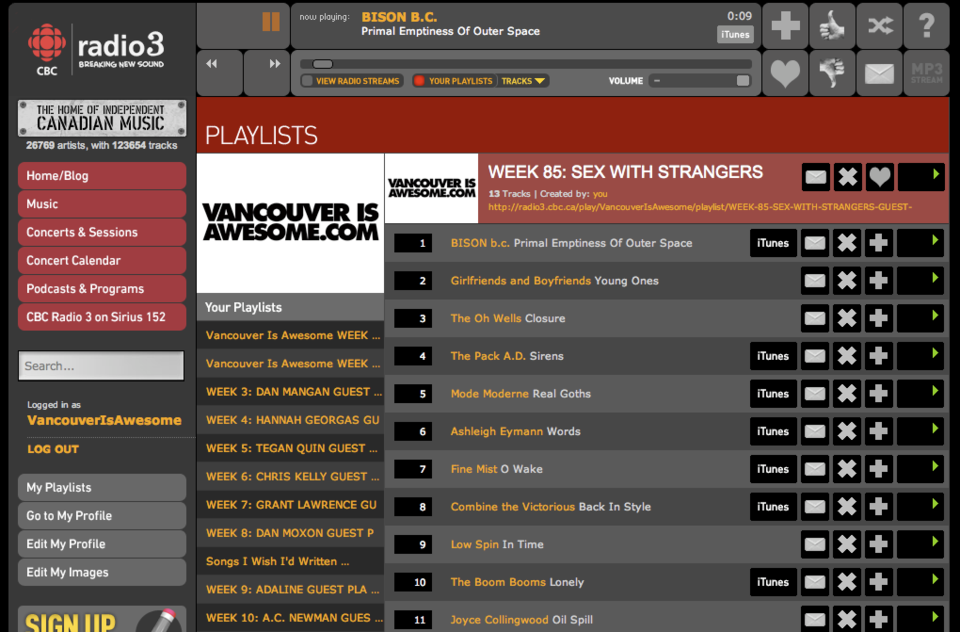Open the Home/Blog section
Image resolution: width=960 pixels, height=632 pixels.
pos(102,176)
